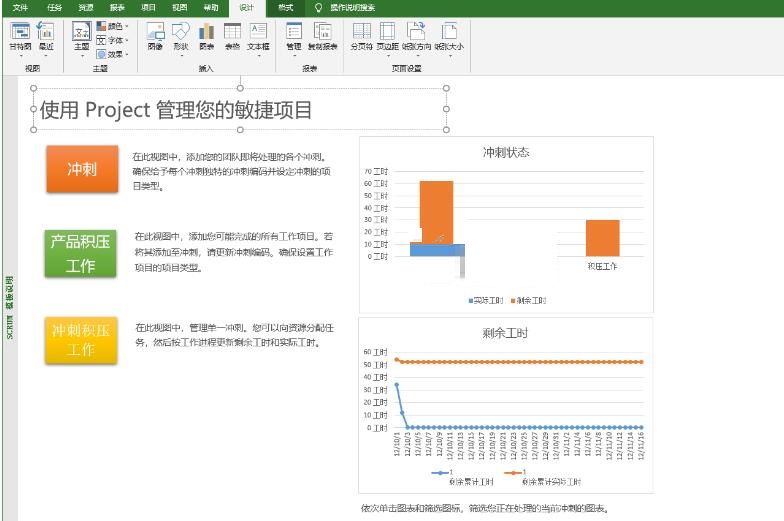Screen dimensions: 784x521
Task: Click the description text beside 冲刺
Action: click(x=231, y=172)
